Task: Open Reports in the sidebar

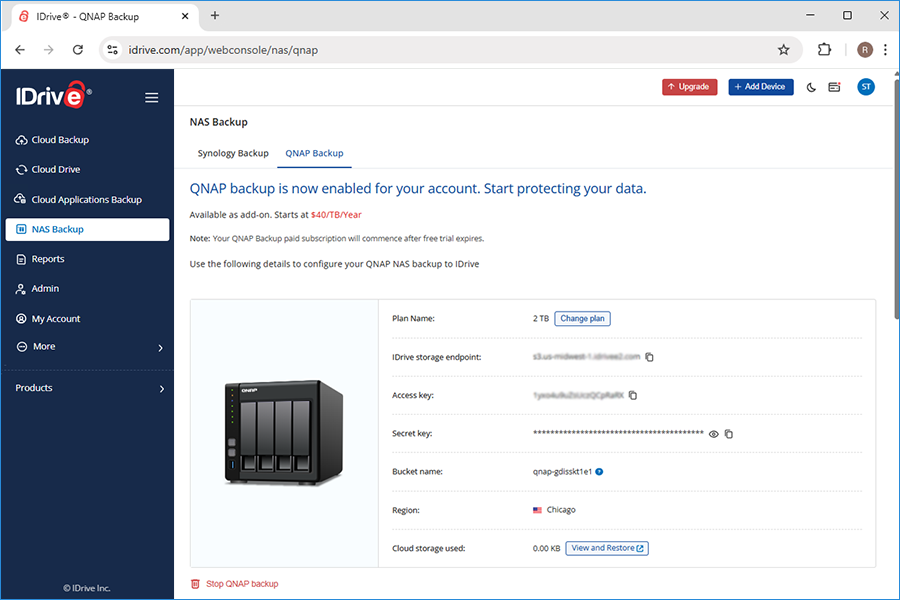Action: click(40, 259)
